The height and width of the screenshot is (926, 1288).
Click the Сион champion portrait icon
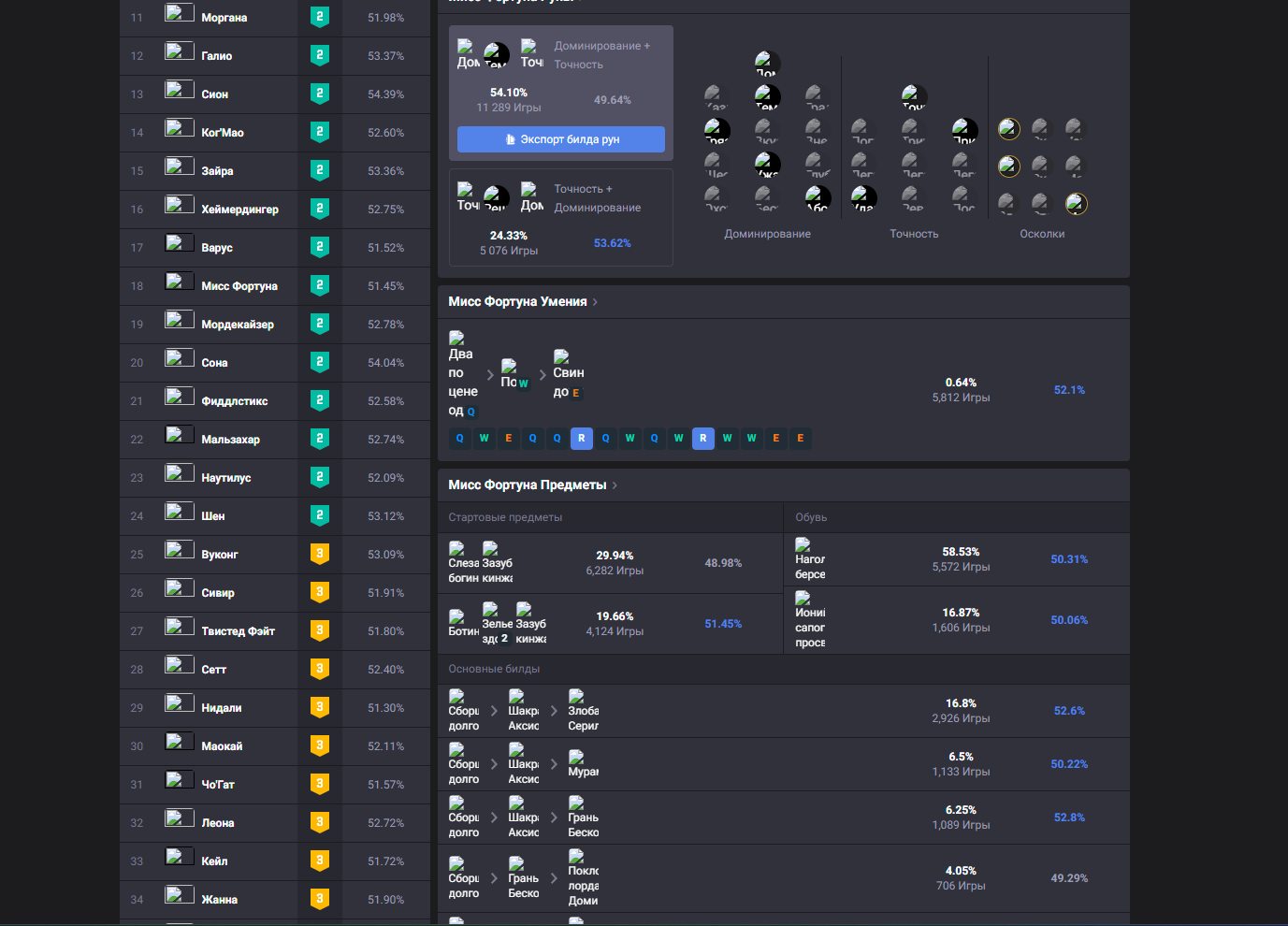click(180, 90)
